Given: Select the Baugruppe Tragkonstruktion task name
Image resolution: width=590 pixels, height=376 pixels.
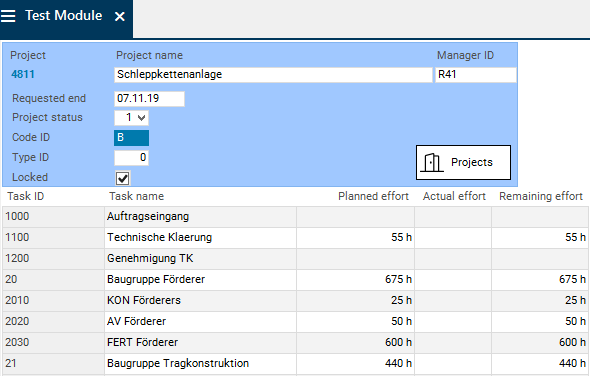Looking at the screenshot, I should pos(201,364).
